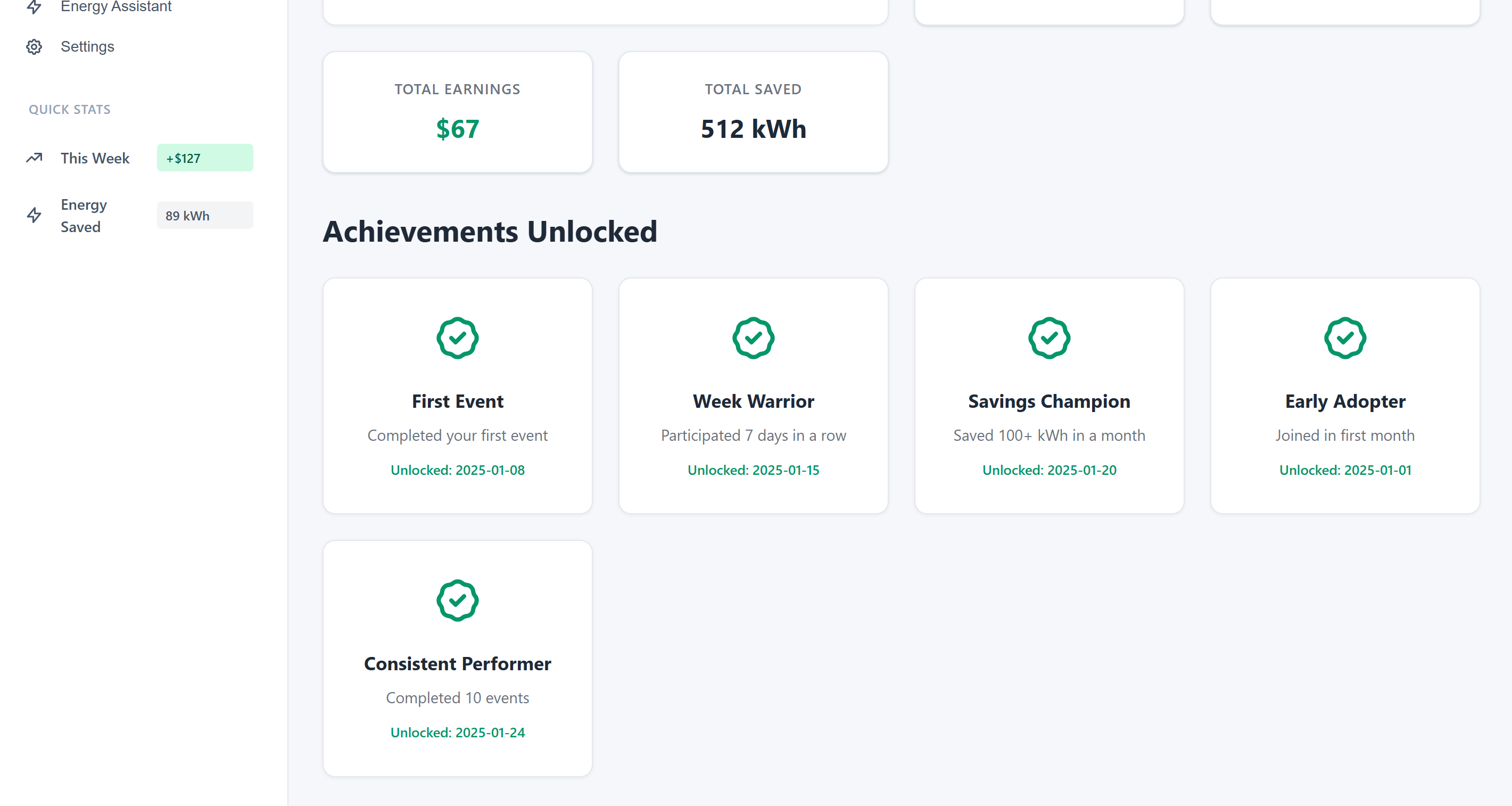Open Energy Assistant from the sidebar
The image size is (1512, 806).
click(x=115, y=6)
